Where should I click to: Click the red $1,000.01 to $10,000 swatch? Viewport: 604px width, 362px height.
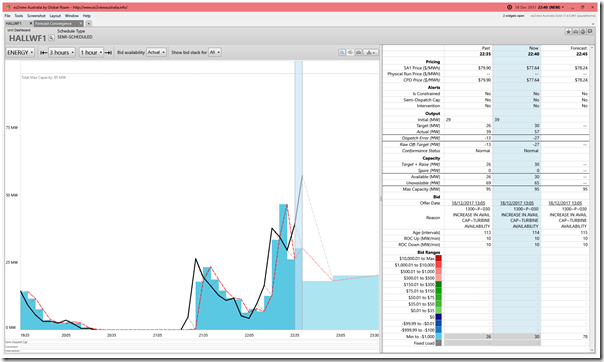[438, 265]
